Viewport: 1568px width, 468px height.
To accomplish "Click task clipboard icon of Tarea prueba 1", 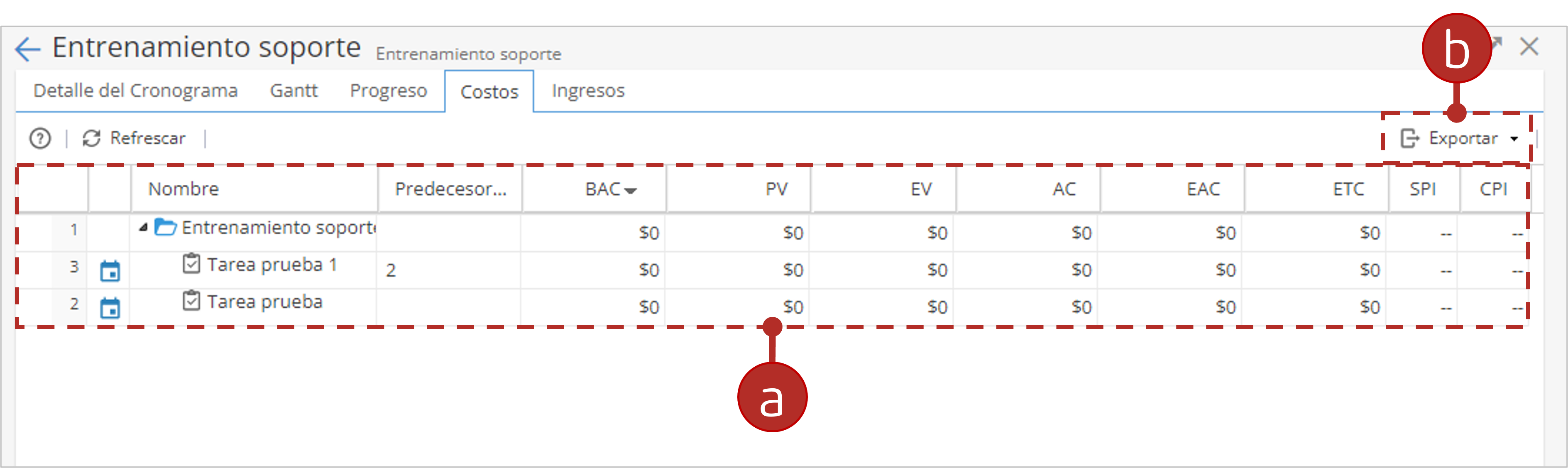I will pos(191,264).
